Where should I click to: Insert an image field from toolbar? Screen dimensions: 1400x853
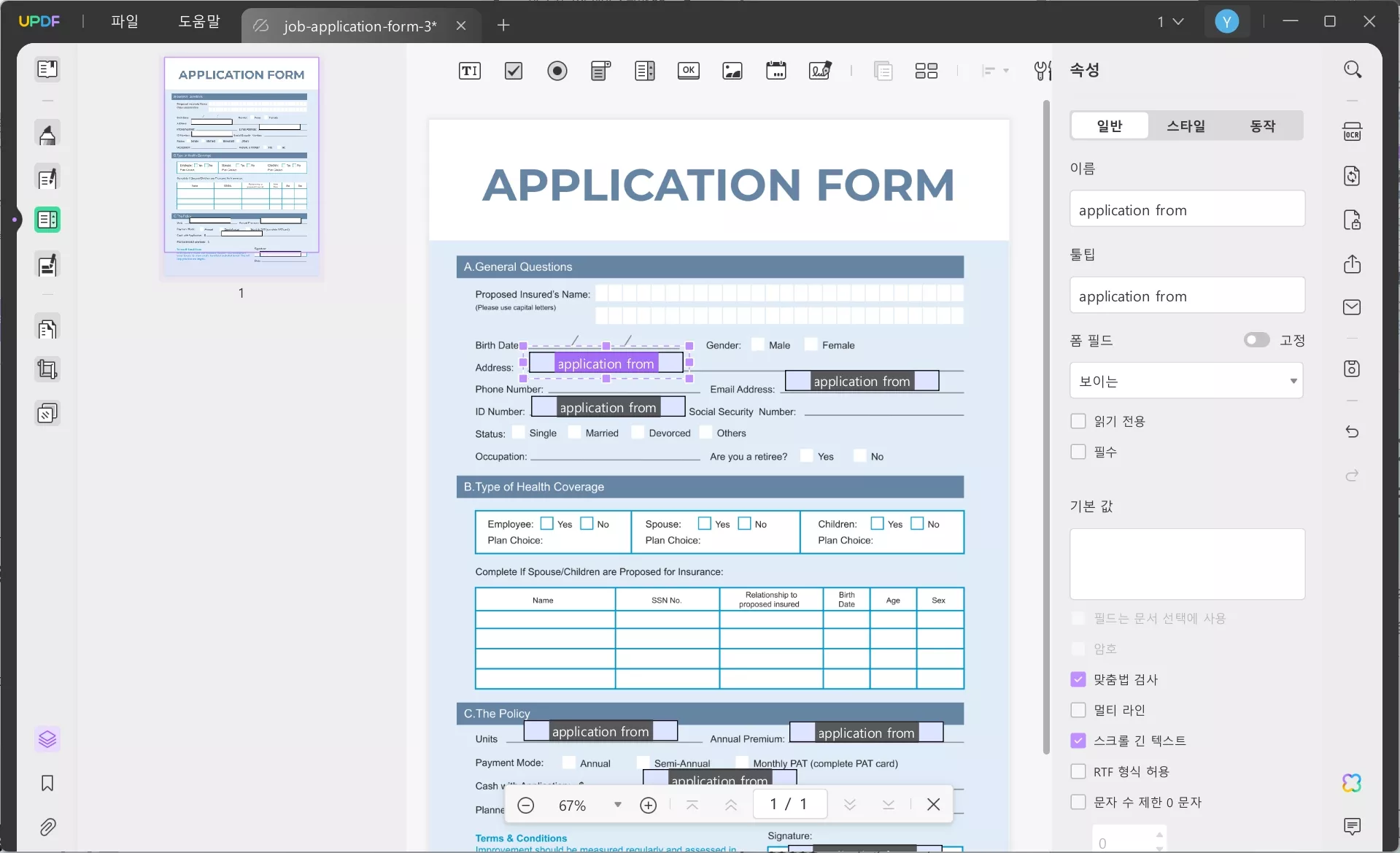[732, 71]
